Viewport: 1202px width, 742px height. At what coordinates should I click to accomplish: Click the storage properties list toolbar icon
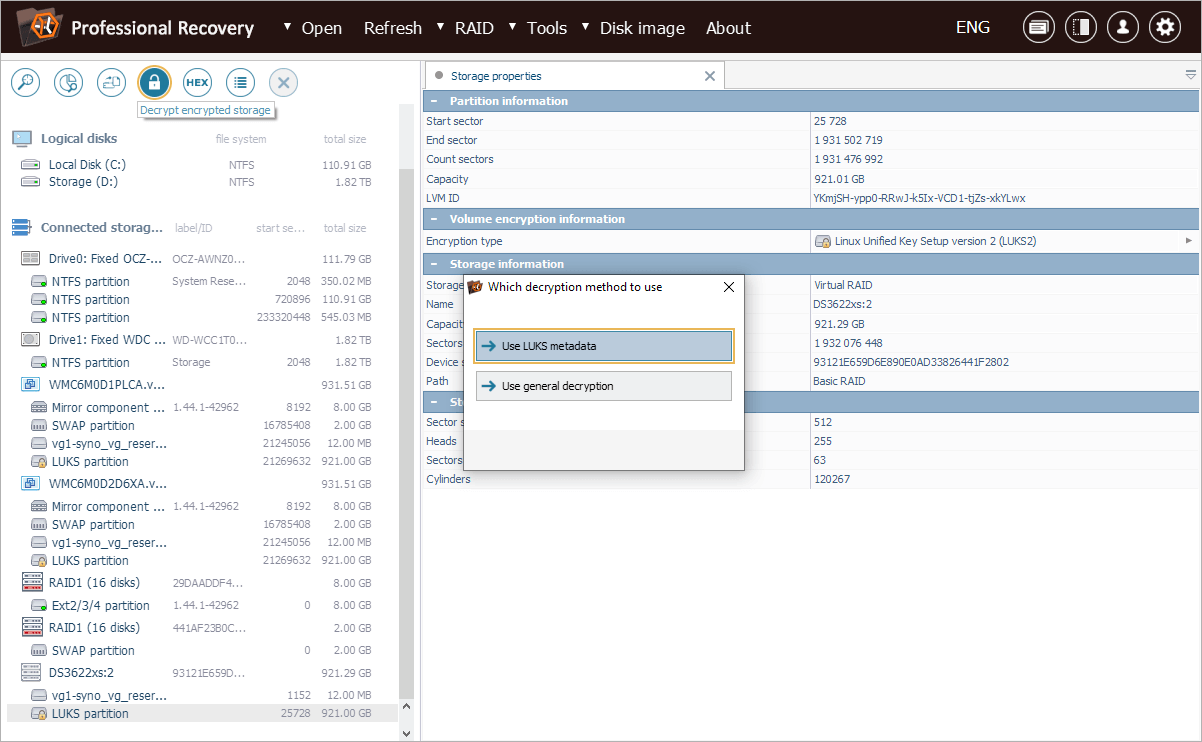pos(240,83)
